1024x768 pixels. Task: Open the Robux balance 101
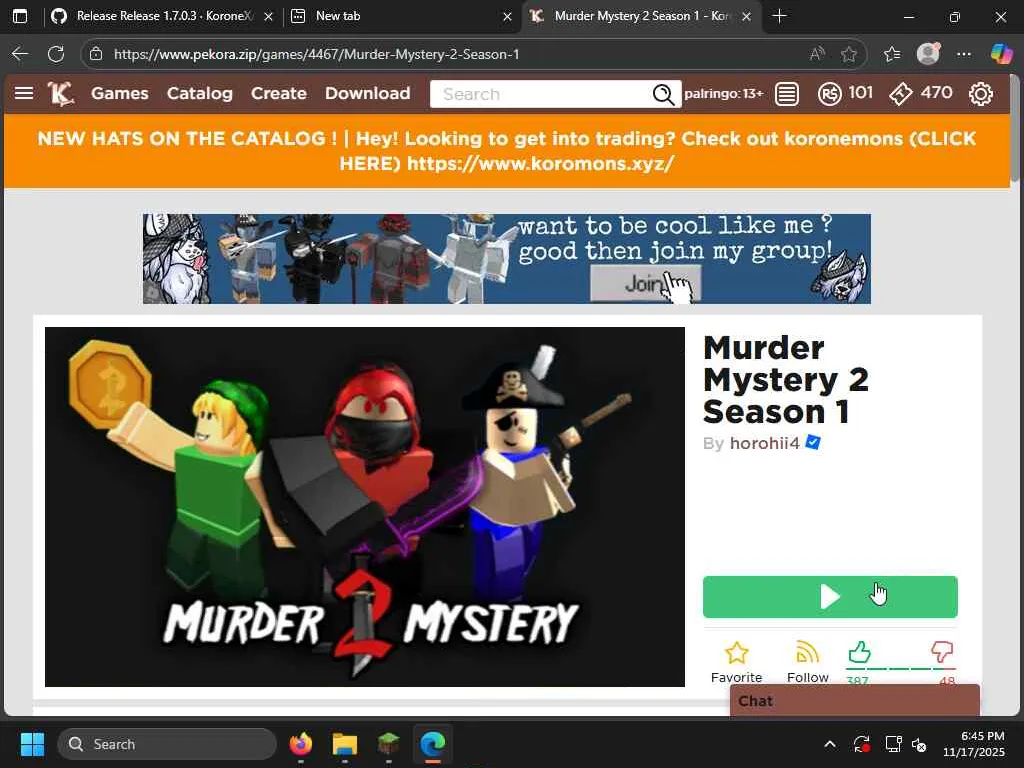pyautogui.click(x=861, y=93)
